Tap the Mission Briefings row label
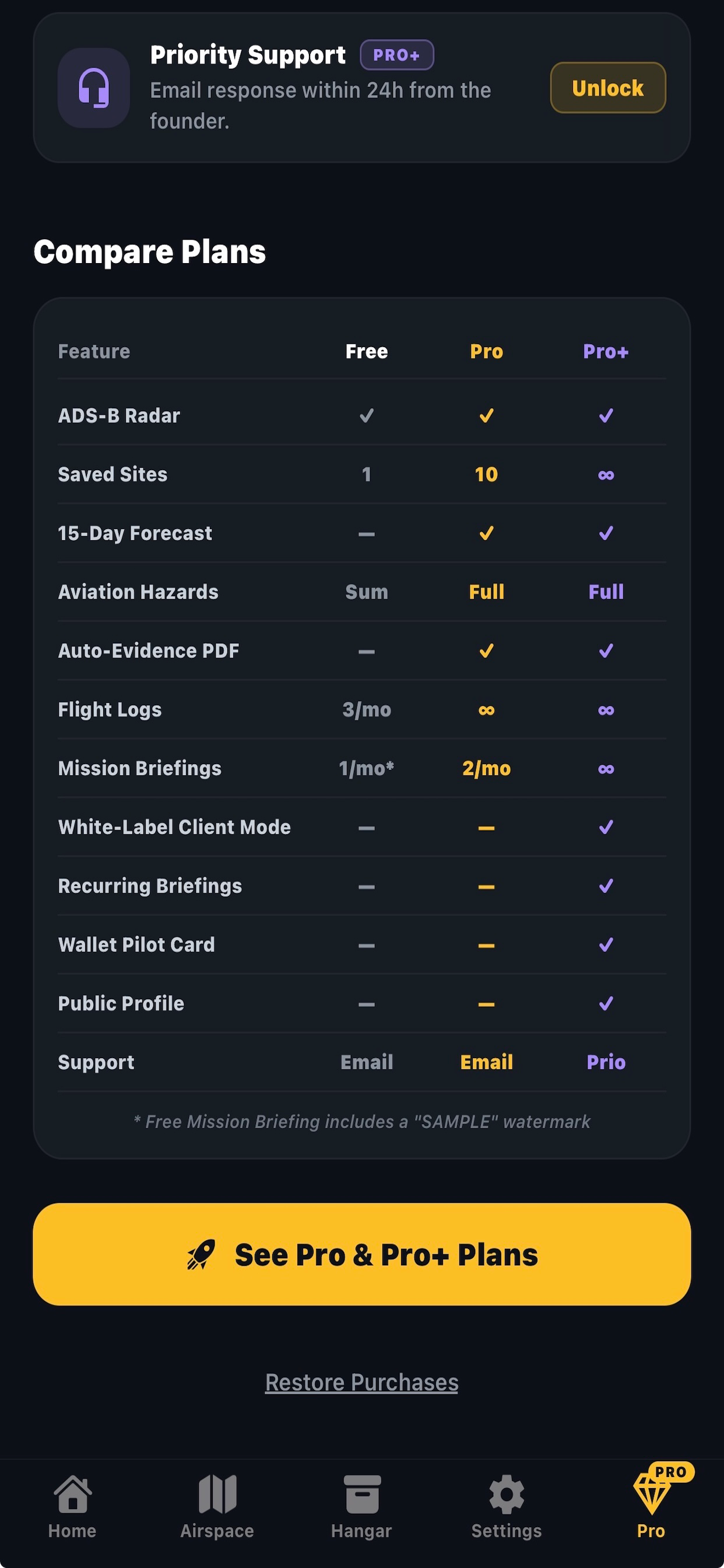This screenshot has height=1568, width=724. point(140,768)
